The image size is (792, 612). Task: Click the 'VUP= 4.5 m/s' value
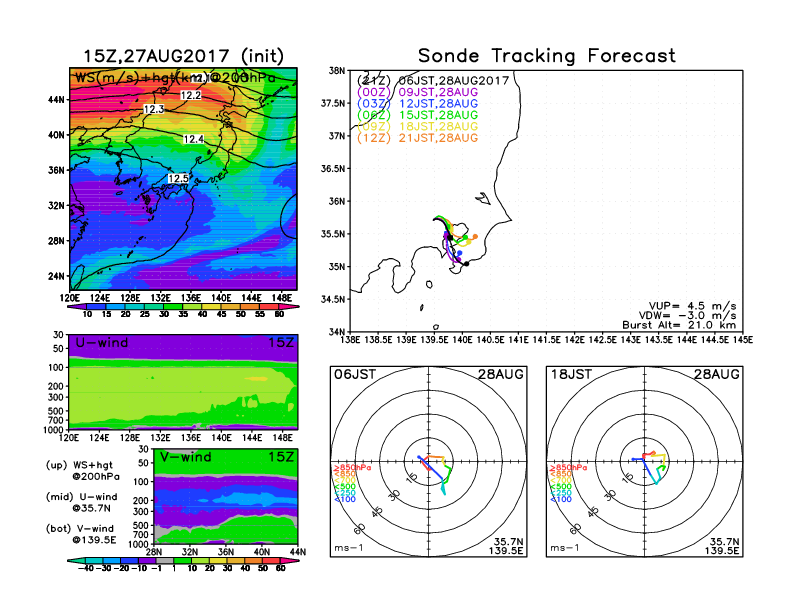tap(692, 306)
